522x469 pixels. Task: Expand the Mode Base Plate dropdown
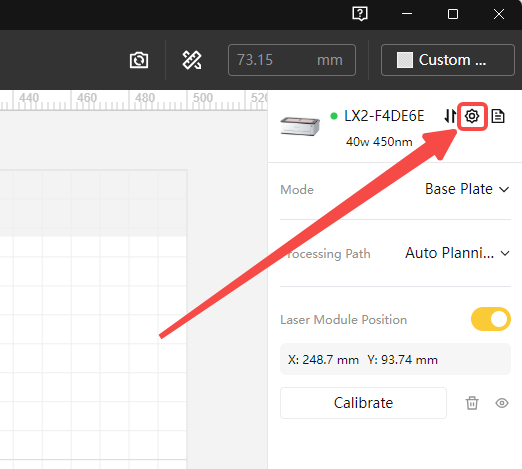pos(467,189)
